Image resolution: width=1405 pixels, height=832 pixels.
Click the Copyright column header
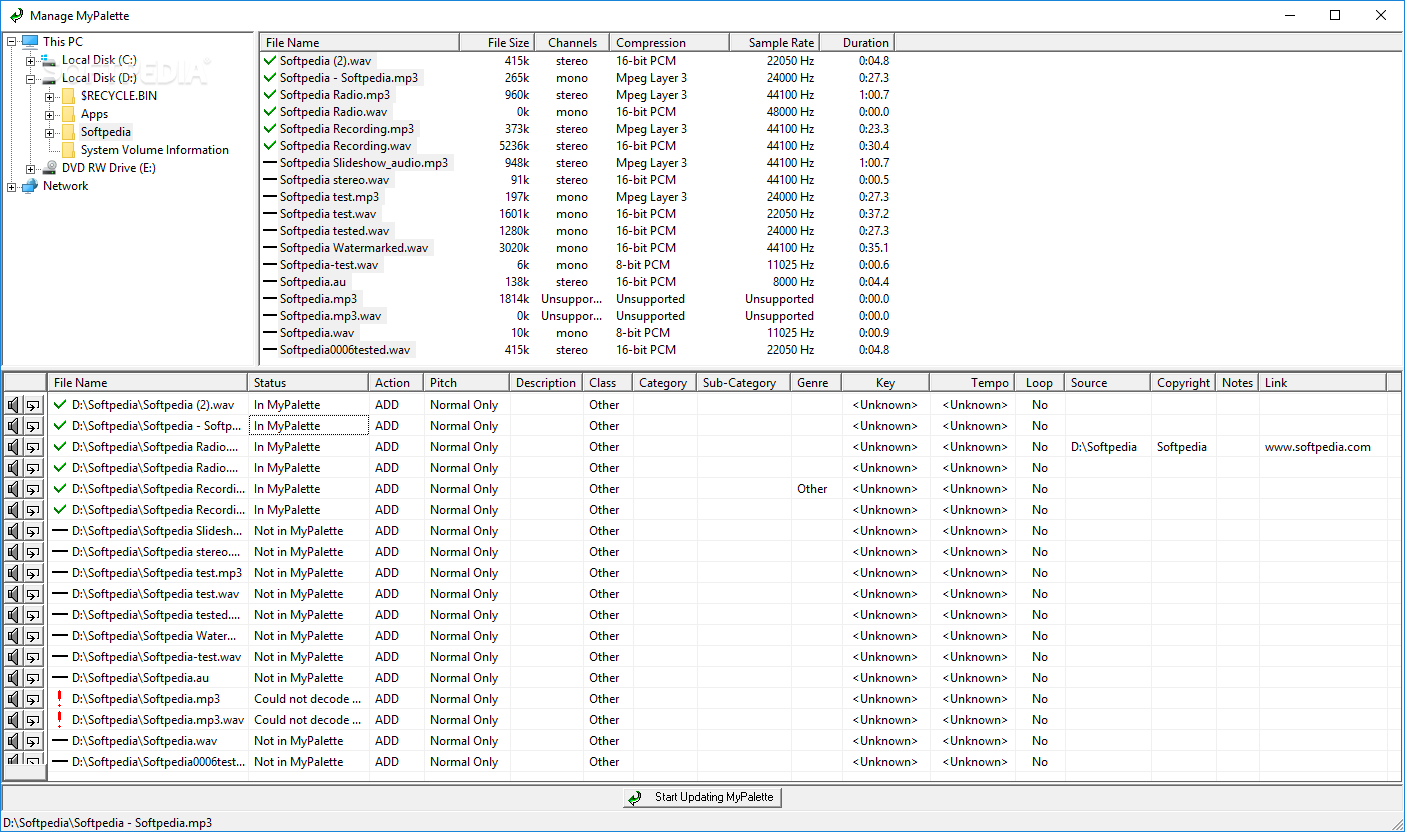click(1183, 382)
